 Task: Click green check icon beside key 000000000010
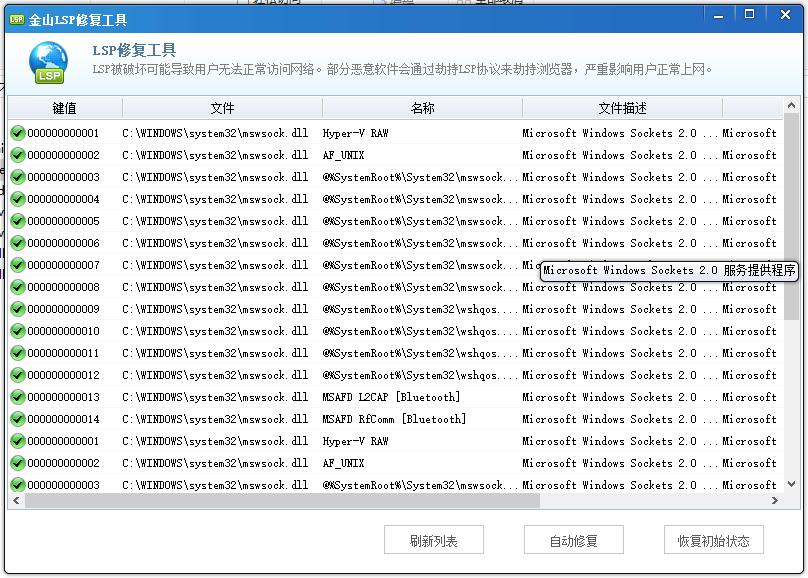click(x=18, y=331)
